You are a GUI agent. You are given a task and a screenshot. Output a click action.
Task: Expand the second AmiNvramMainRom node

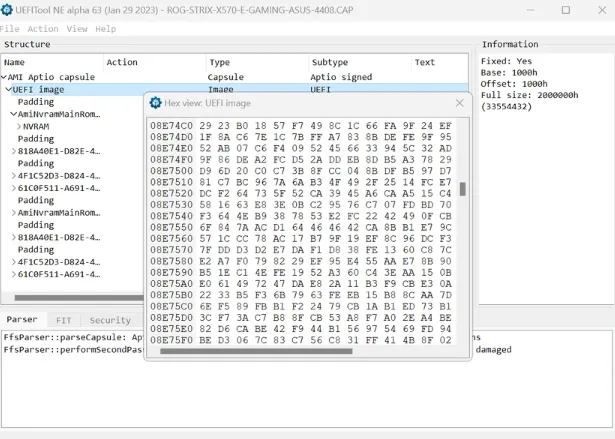pyautogui.click(x=14, y=213)
